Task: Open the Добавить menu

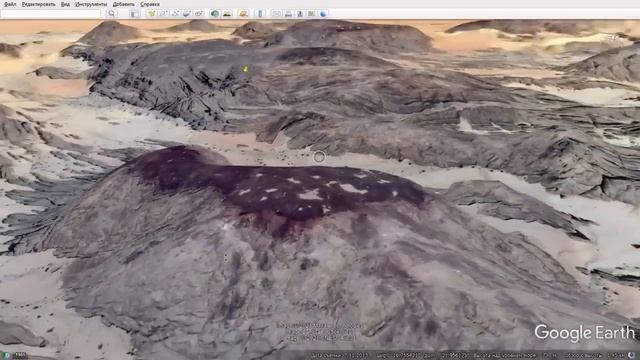Action: point(123,4)
